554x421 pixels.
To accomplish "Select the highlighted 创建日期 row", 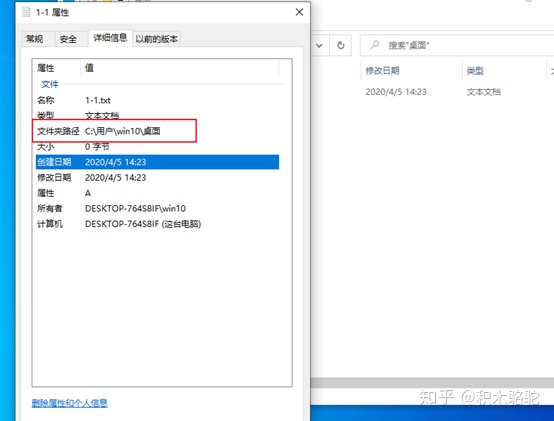I will [157, 162].
